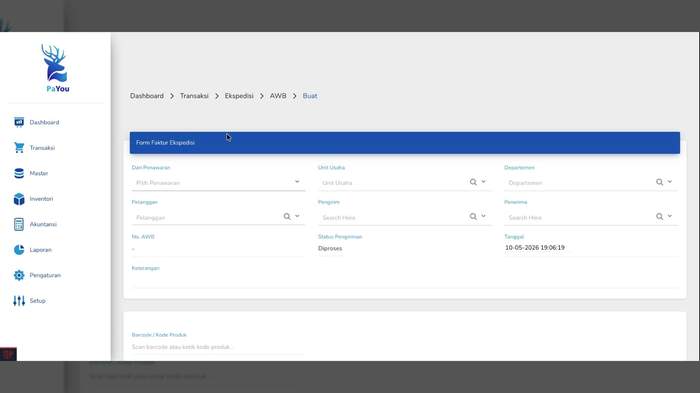
Task: Open the Dashboard sidebar icon
Action: click(19, 122)
